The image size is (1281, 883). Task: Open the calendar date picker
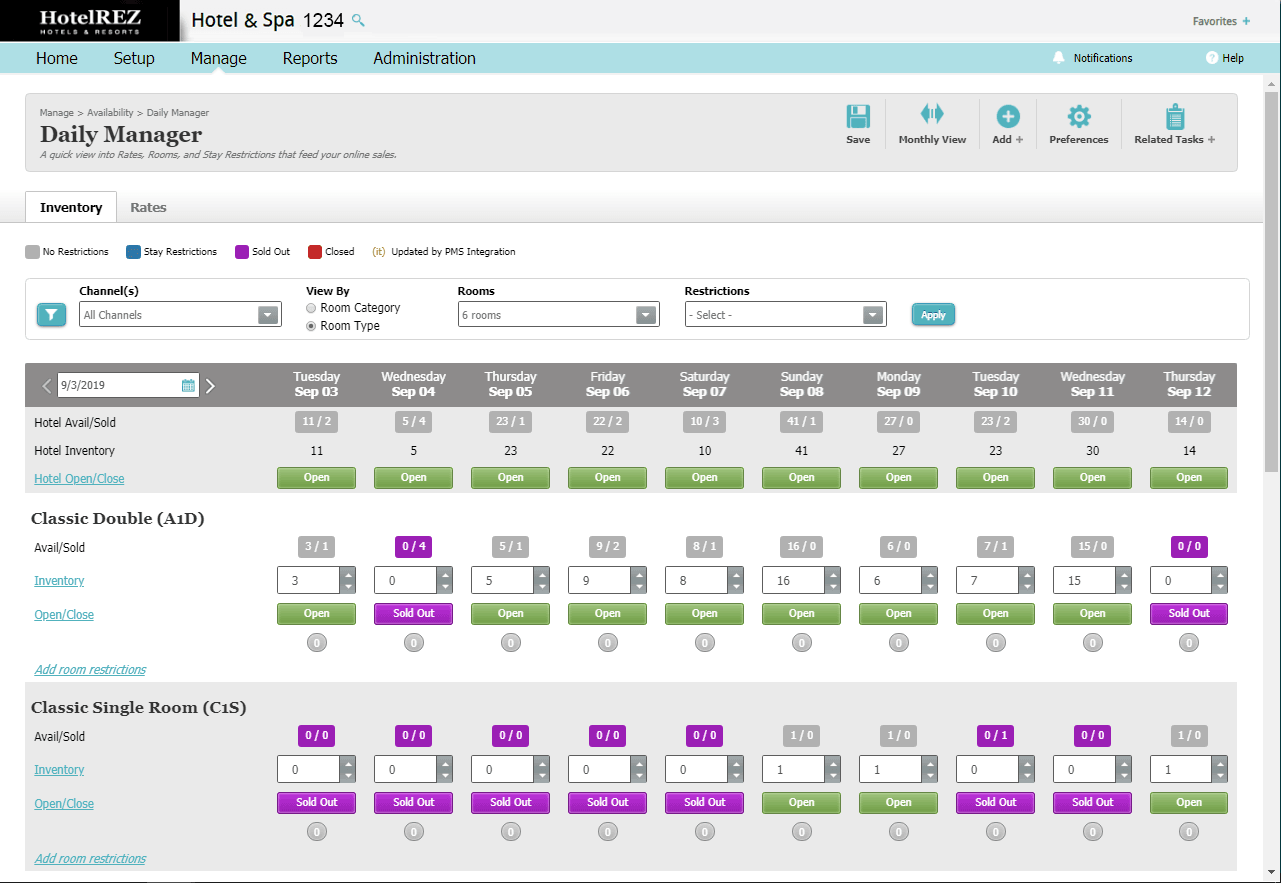[186, 383]
